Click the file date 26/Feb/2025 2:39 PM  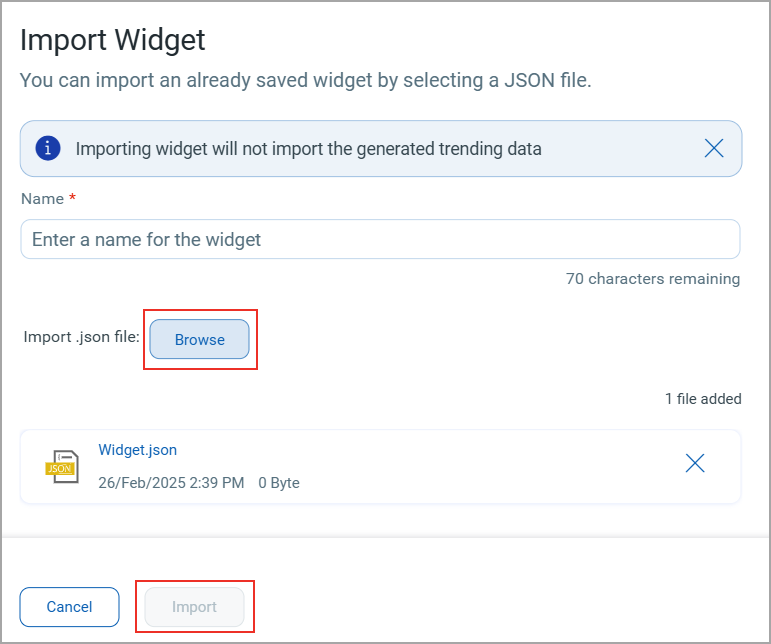[171, 483]
